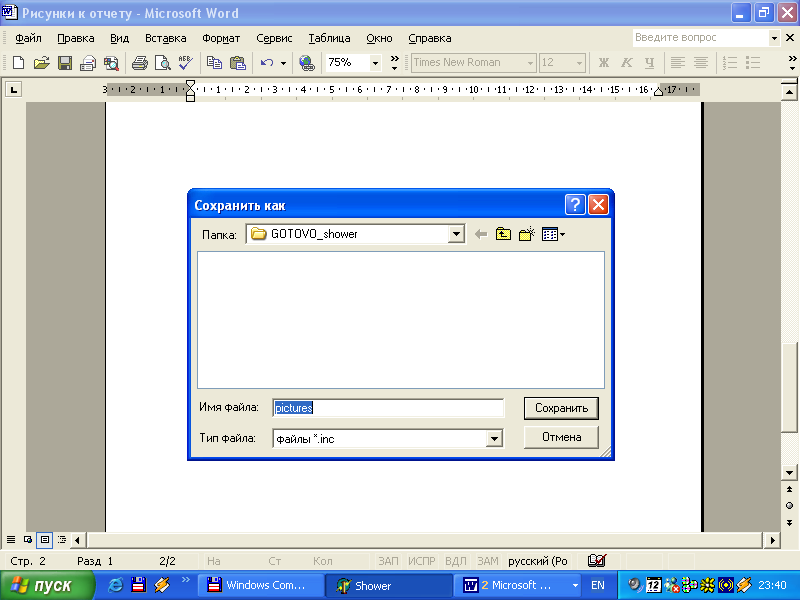The width and height of the screenshot is (800, 600).
Task: Open the Справка menu
Action: [x=430, y=38]
